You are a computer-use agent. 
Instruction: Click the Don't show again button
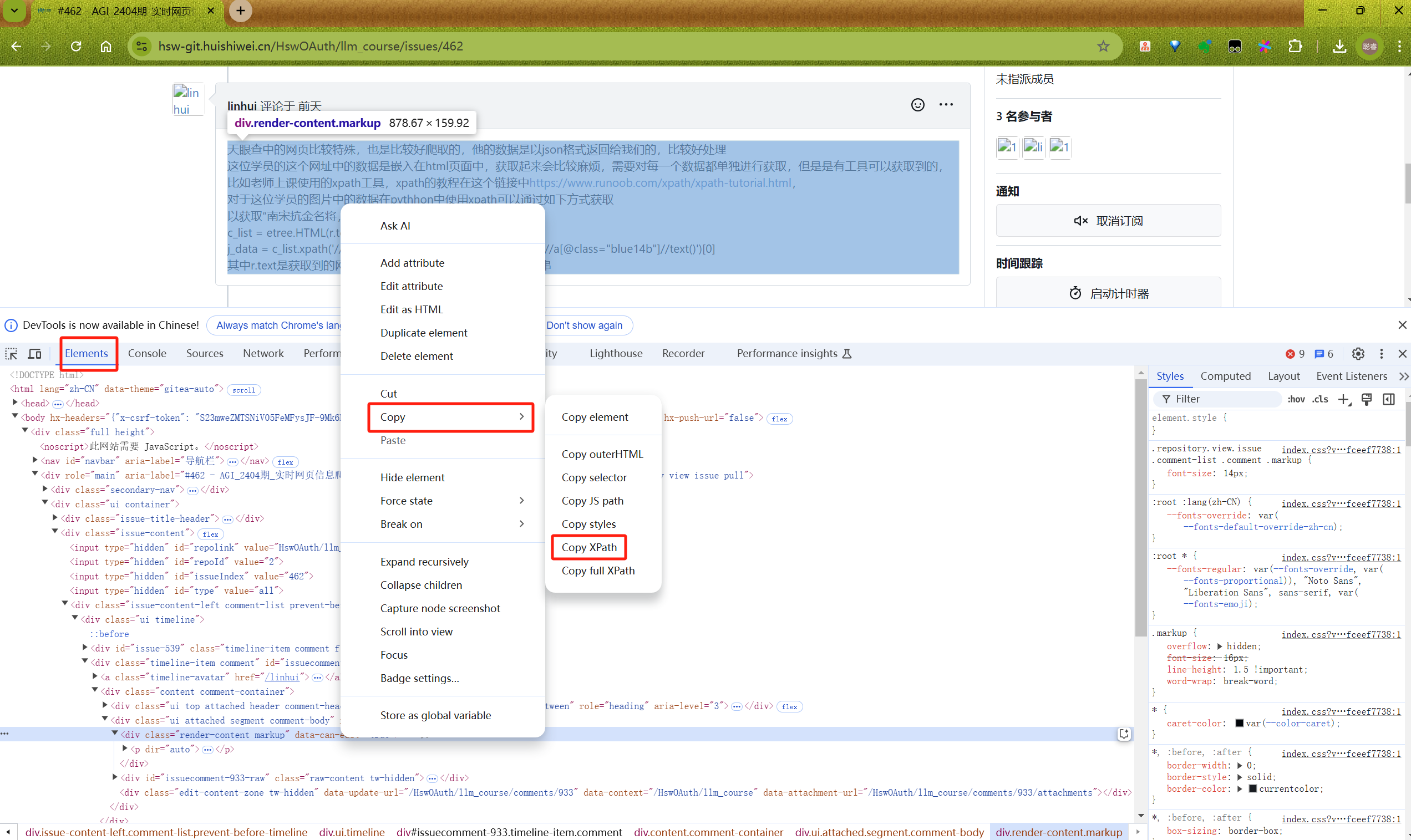584,325
